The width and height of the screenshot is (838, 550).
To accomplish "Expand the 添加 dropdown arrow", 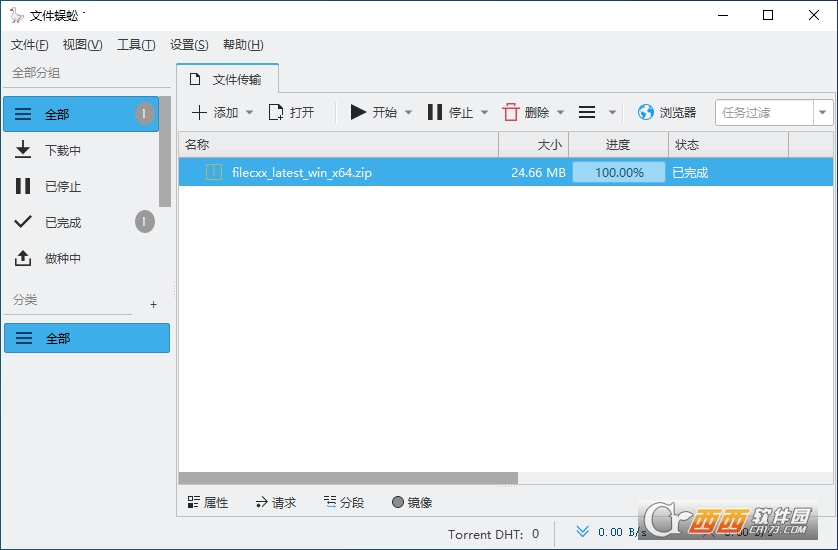I will 250,113.
